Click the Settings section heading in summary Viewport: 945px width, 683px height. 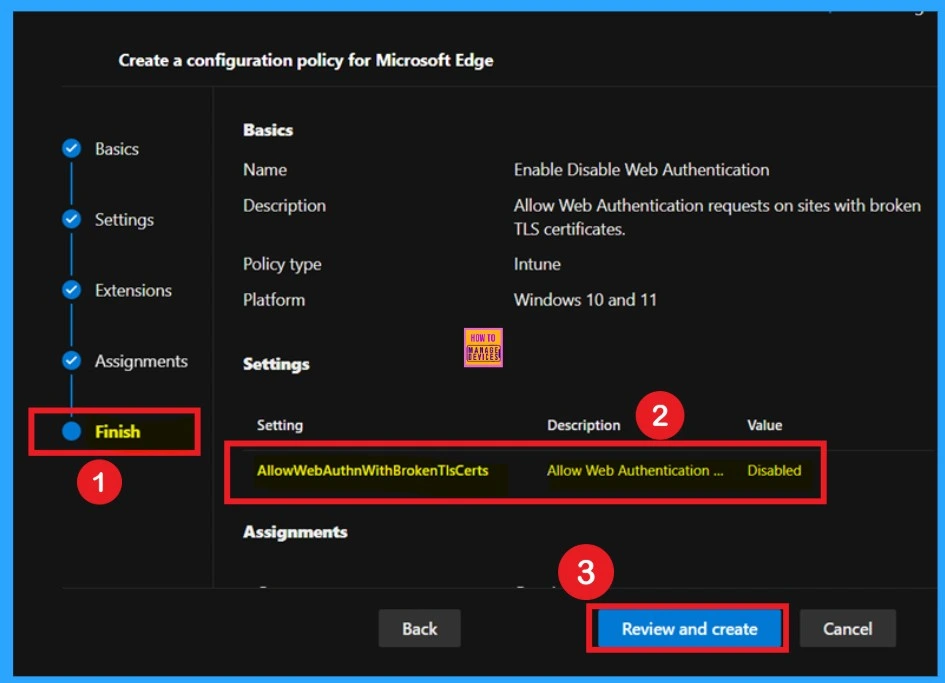tap(276, 364)
